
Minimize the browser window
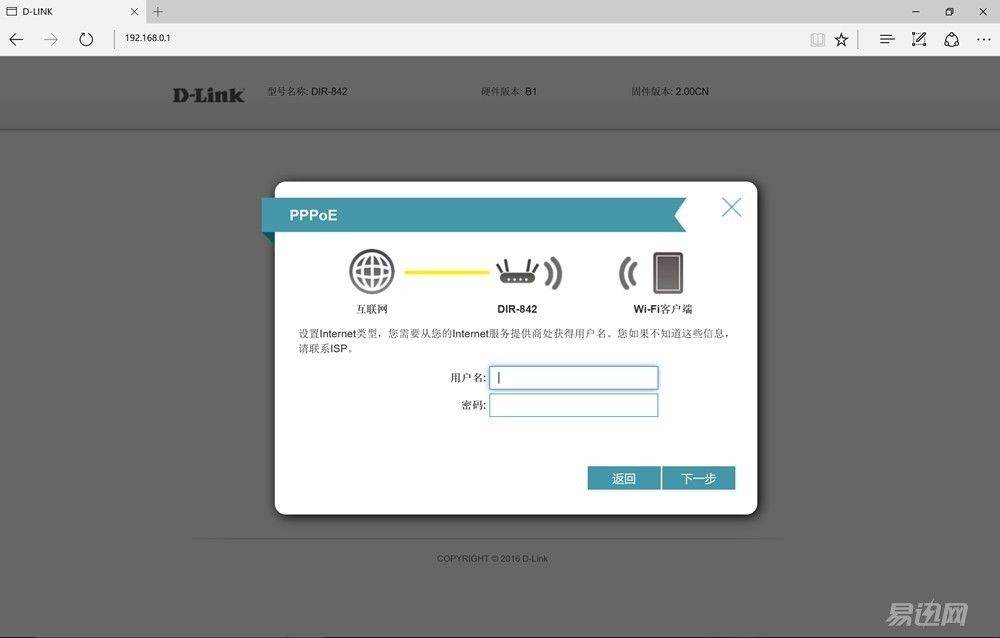(x=916, y=11)
